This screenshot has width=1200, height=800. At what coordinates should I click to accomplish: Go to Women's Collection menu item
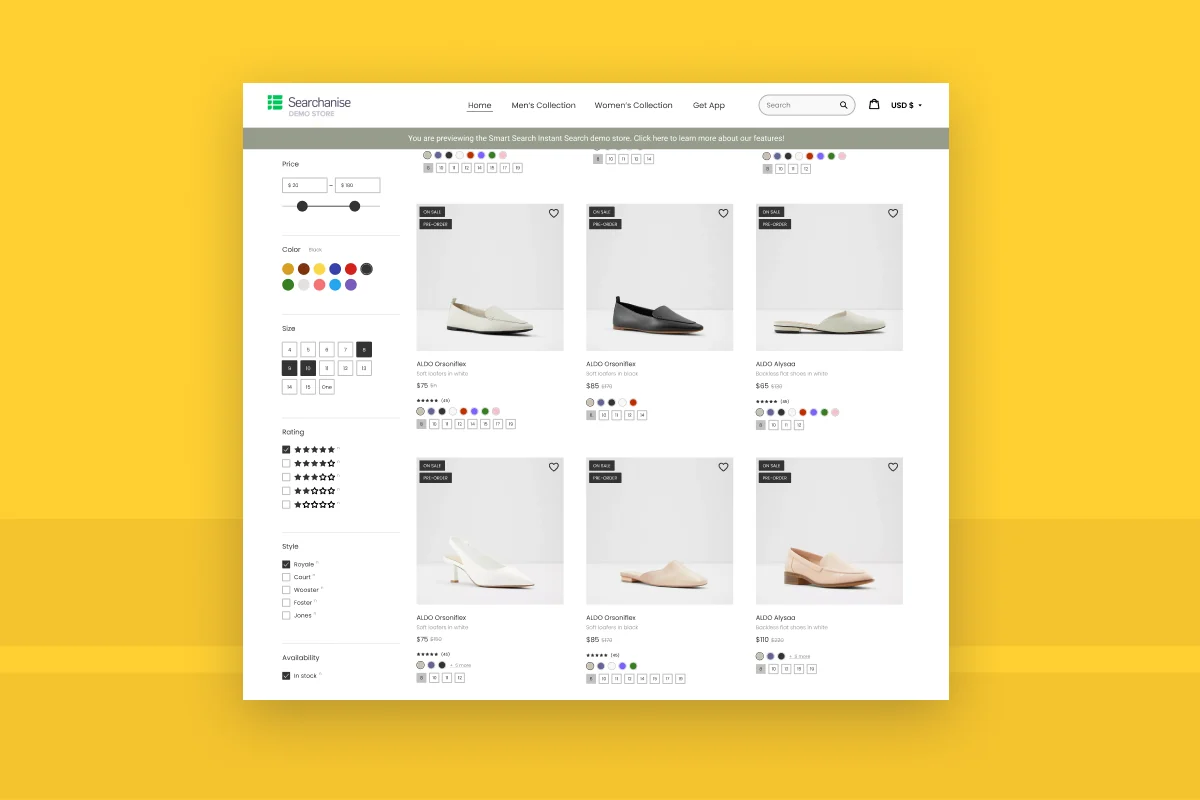[x=633, y=105]
